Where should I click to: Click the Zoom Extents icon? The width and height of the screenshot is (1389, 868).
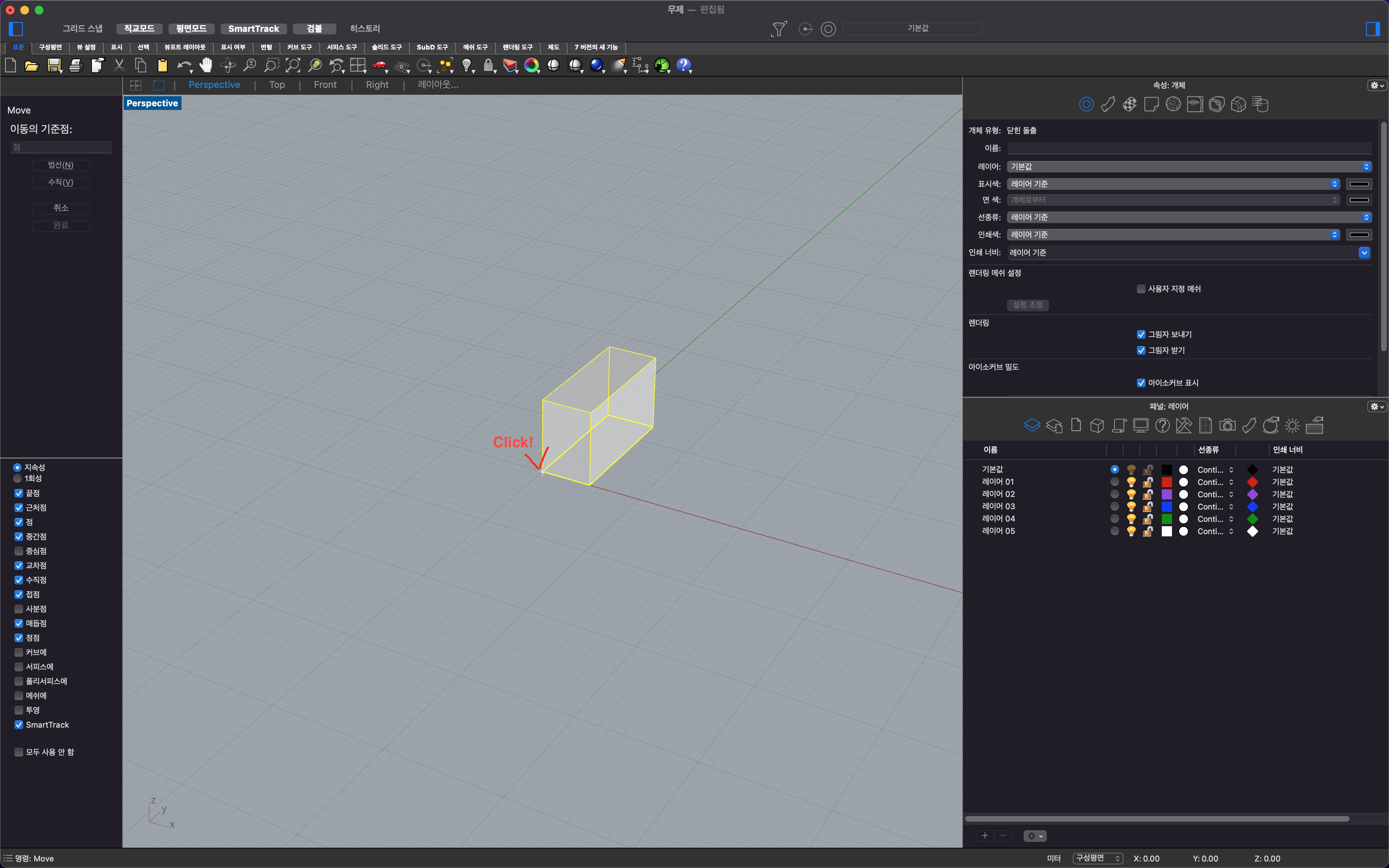pos(293,65)
